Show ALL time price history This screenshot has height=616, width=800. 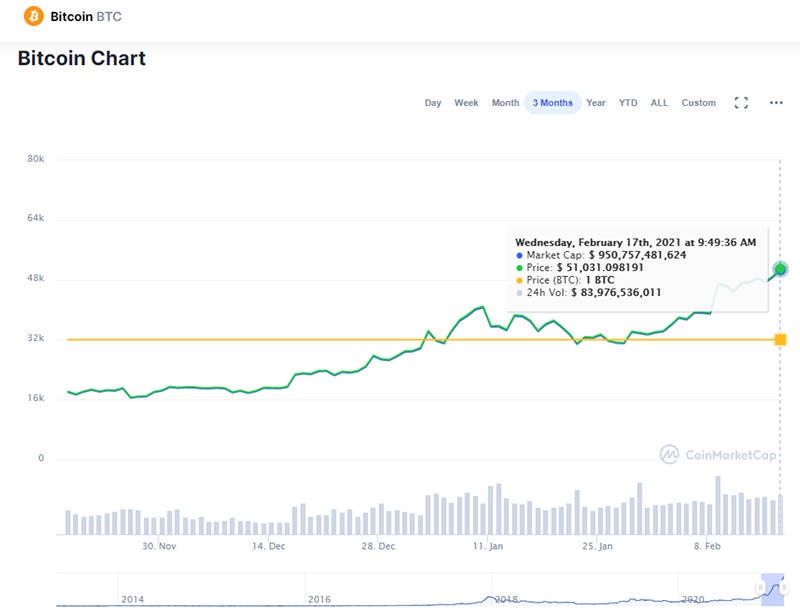pos(659,103)
